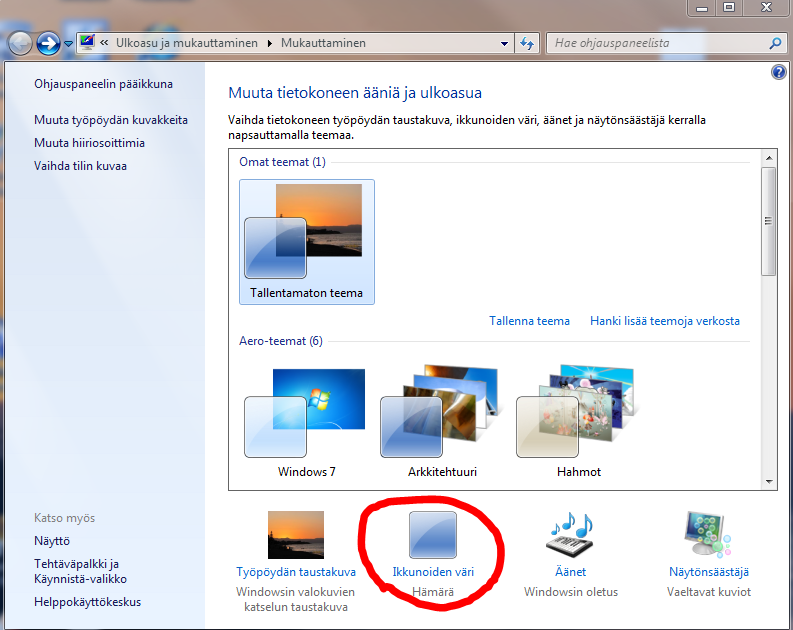Image resolution: width=793 pixels, height=630 pixels.
Task: Click the Ikkunoiden väri link text
Action: pyautogui.click(x=433, y=572)
